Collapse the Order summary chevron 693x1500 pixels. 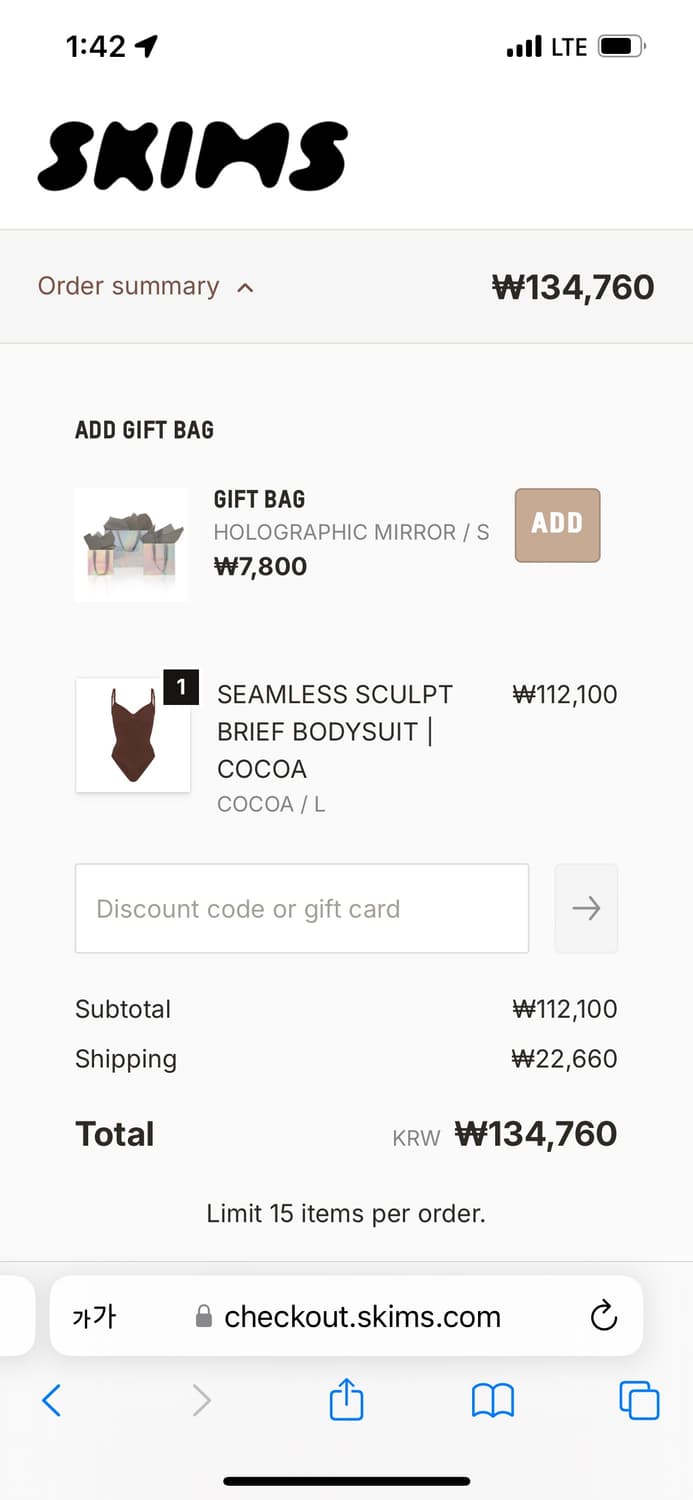point(245,288)
